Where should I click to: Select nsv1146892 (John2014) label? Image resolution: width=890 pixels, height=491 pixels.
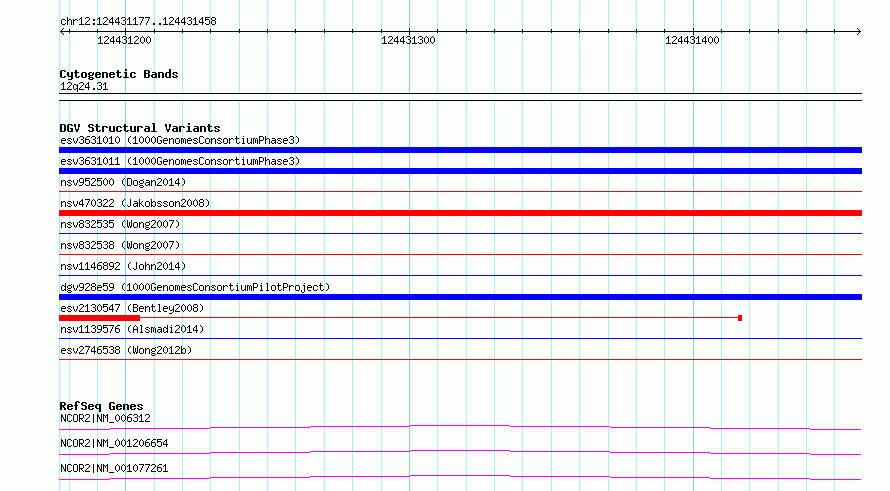pos(123,266)
